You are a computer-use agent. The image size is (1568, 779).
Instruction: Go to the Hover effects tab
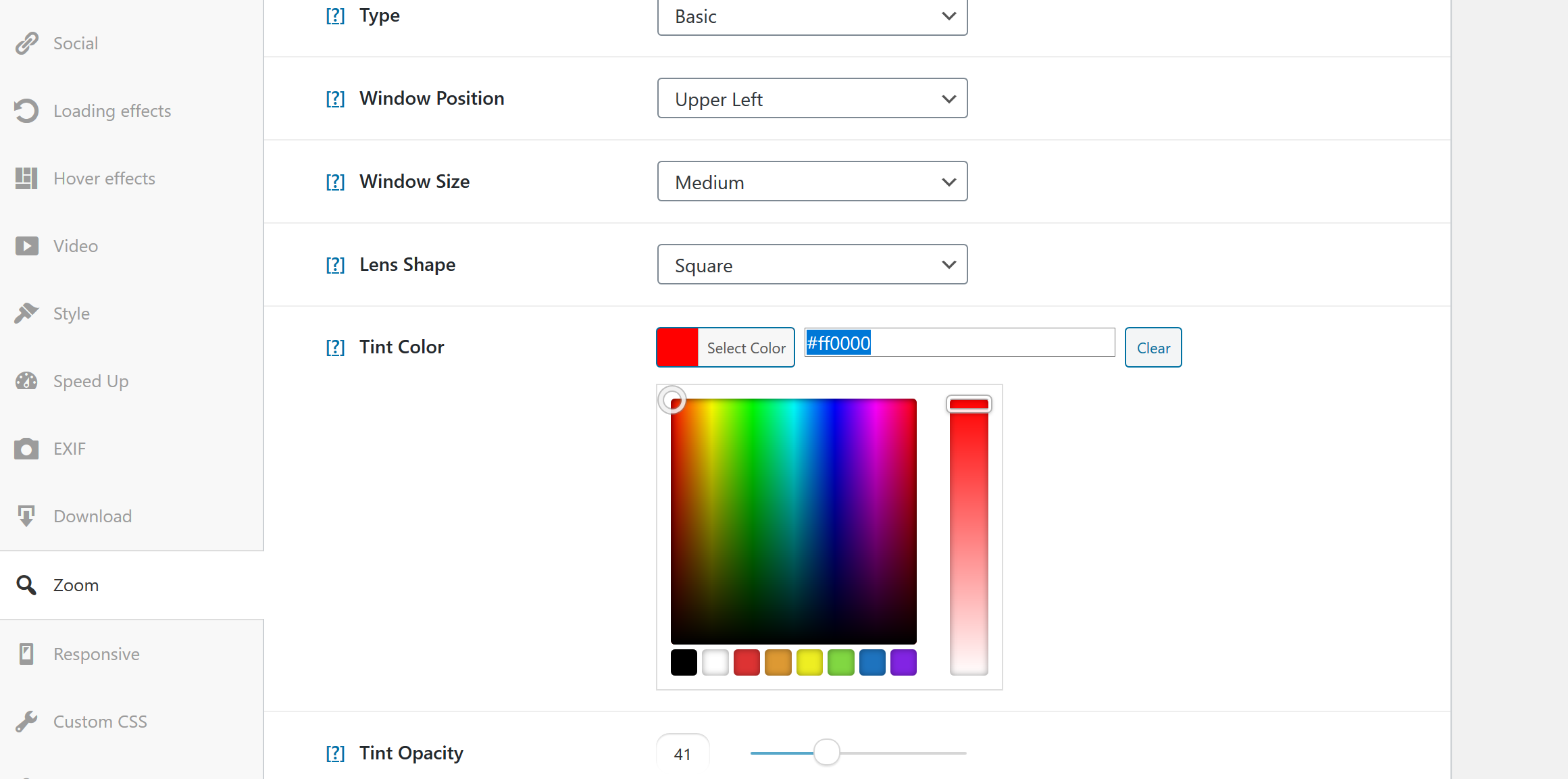pyautogui.click(x=132, y=178)
